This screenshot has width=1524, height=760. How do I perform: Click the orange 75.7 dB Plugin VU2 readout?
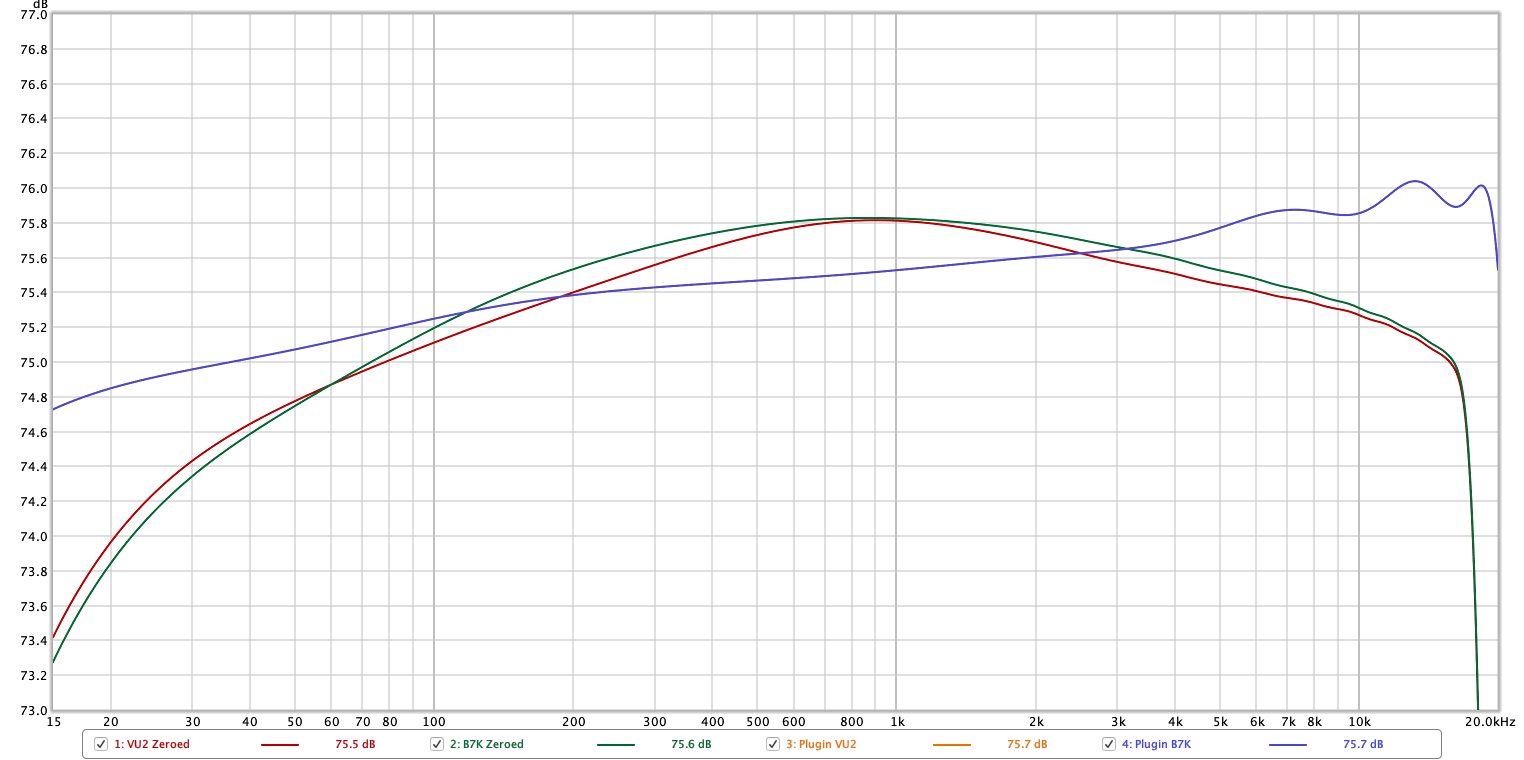coord(1027,744)
